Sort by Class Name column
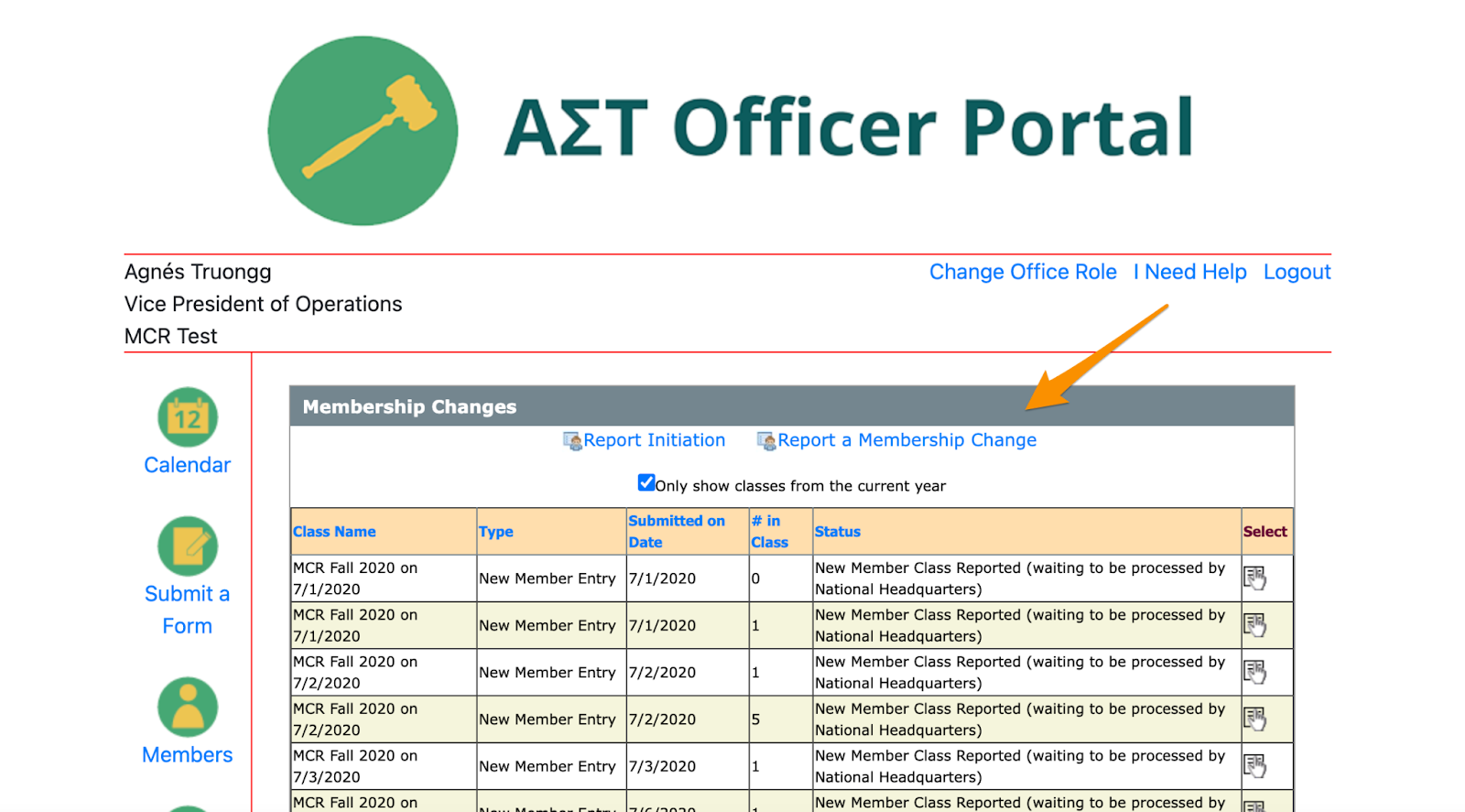This screenshot has width=1465, height=812. click(x=334, y=532)
